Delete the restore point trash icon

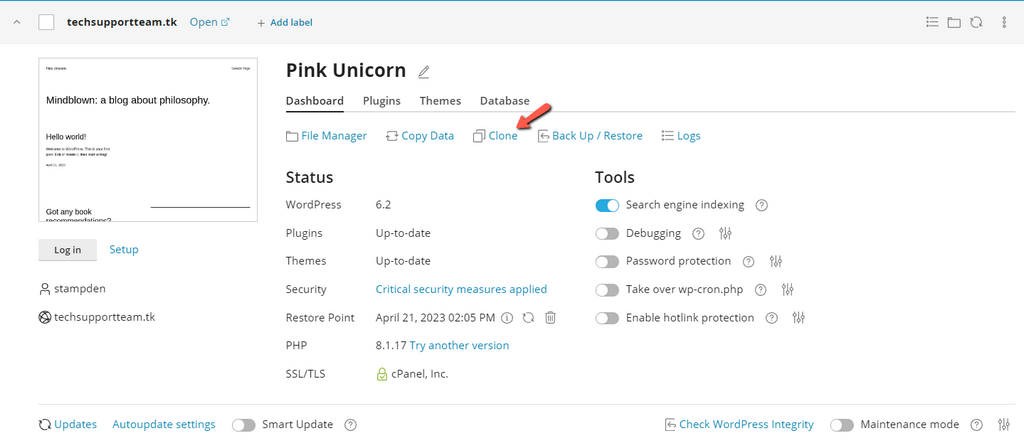(550, 318)
